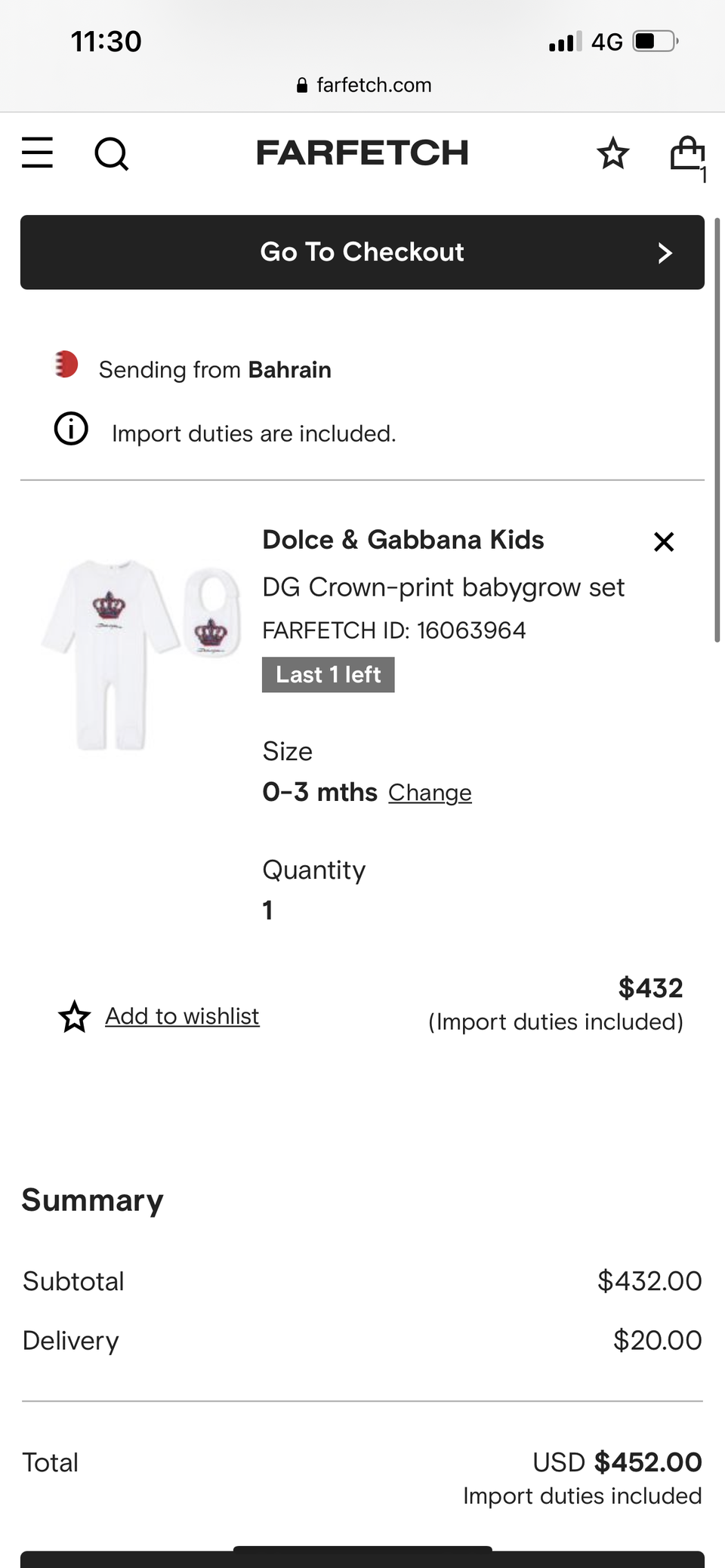Click the Dolce & Gabbana Kids brand name
This screenshot has height=1568, width=725.
click(403, 540)
